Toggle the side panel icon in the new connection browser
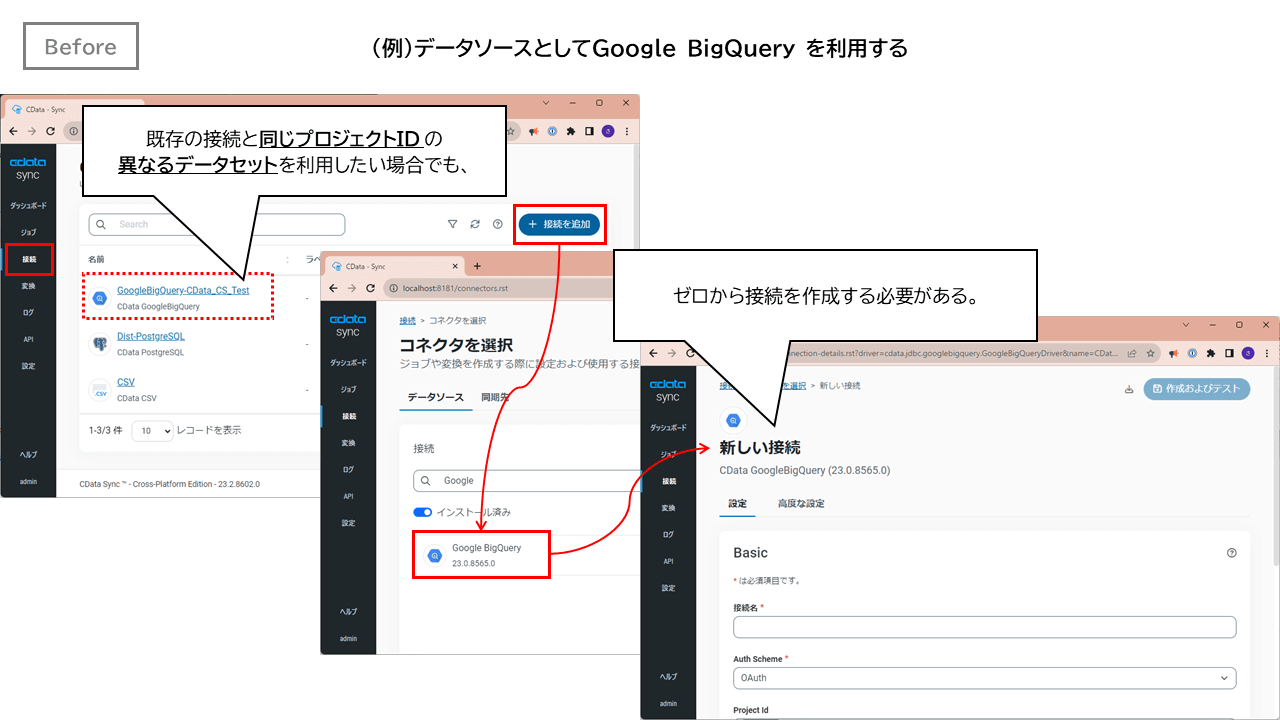The image size is (1280, 720). click(x=1229, y=353)
